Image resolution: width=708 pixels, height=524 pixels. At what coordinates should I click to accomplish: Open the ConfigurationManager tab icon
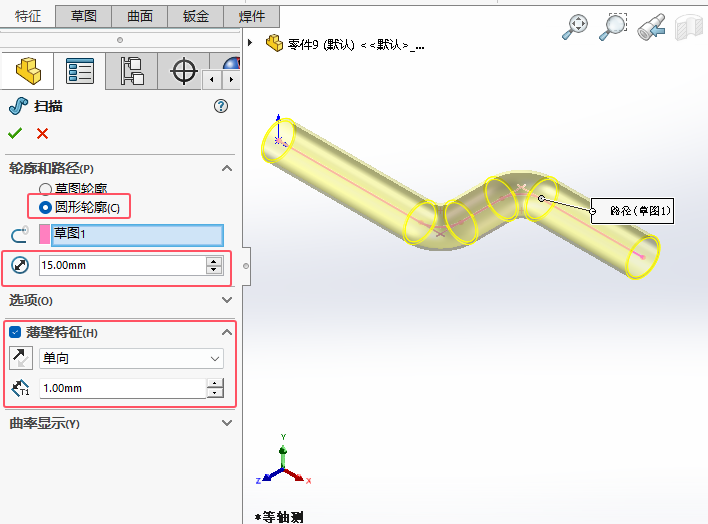(132, 71)
